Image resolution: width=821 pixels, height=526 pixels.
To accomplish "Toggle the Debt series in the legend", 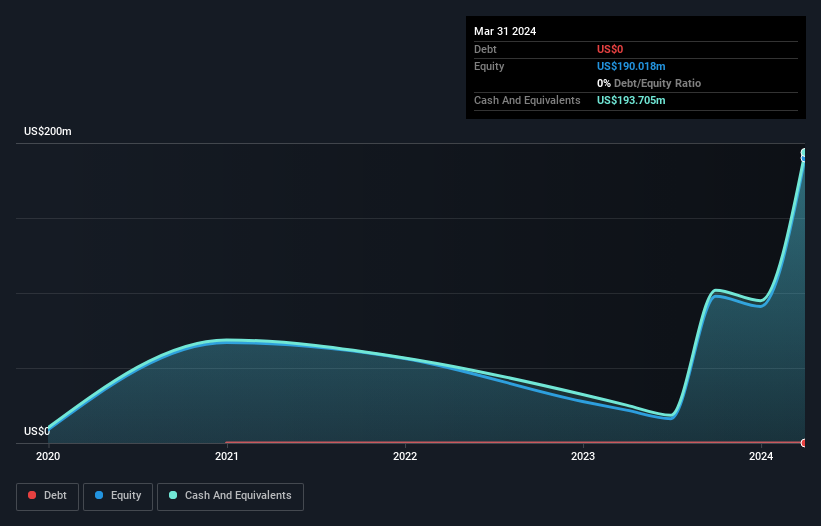I will 48,496.
